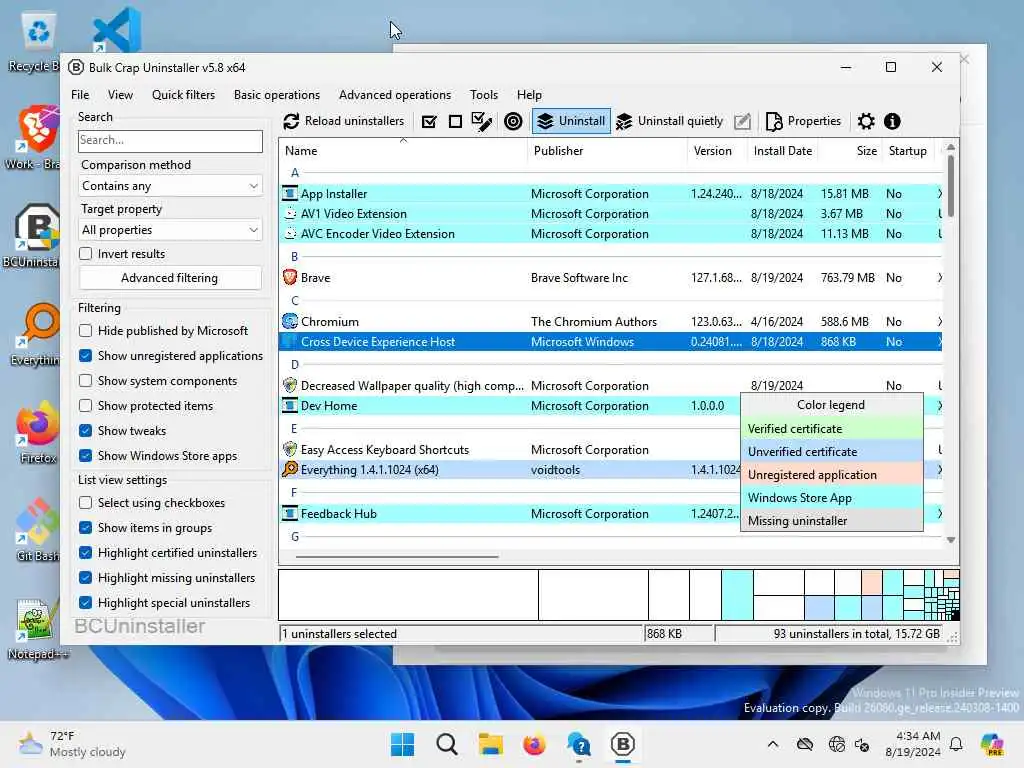Enable Select using checkboxes option

pyautogui.click(x=86, y=503)
